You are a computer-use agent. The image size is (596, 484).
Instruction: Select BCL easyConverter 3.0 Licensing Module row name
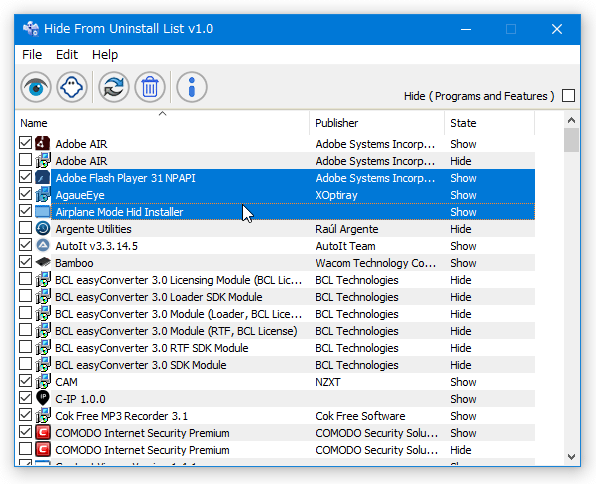point(179,280)
